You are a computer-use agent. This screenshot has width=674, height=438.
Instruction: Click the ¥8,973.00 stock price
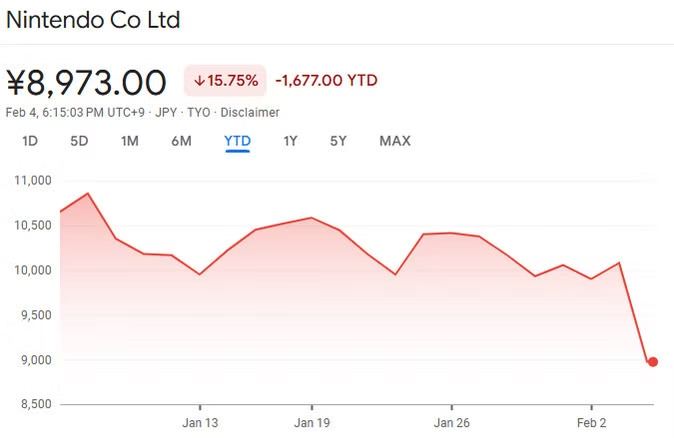pyautogui.click(x=86, y=81)
